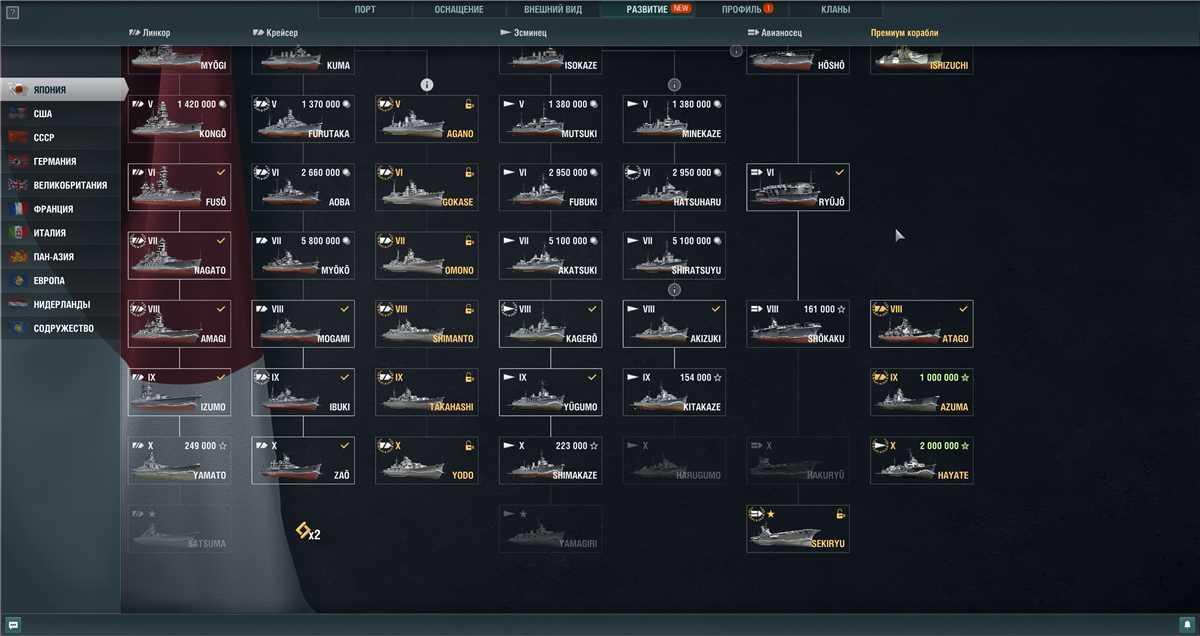Viewport: 1200px width, 636px height.
Task: Click lock icon on Agano card
Action: [x=468, y=104]
